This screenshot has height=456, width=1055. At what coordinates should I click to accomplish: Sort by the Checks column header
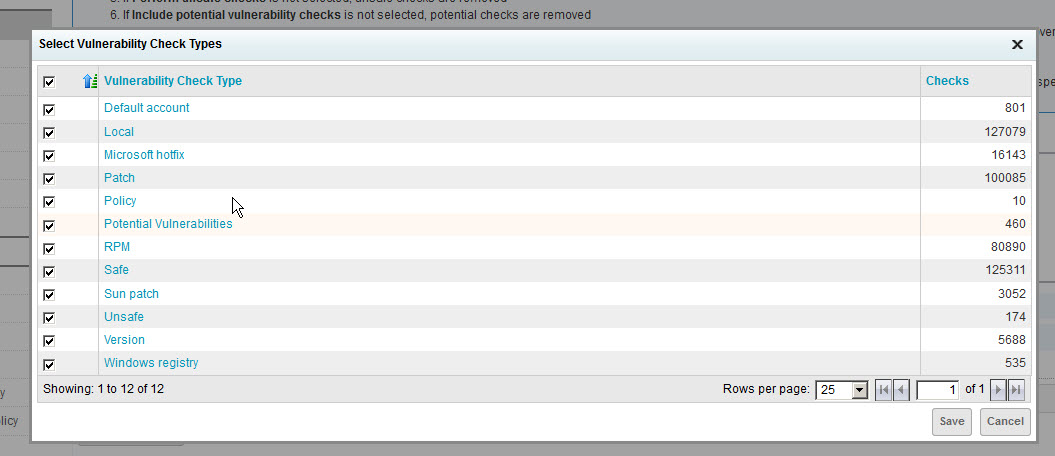[947, 81]
